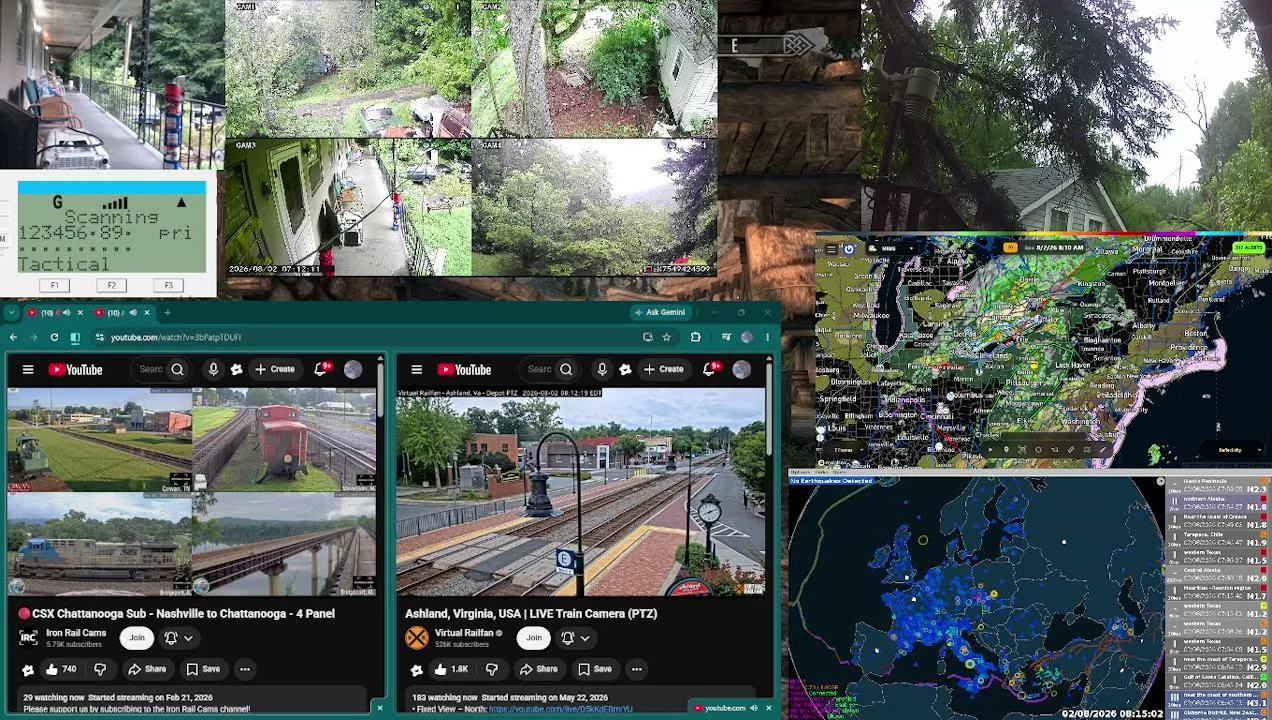Go back in browser history

click(13, 337)
